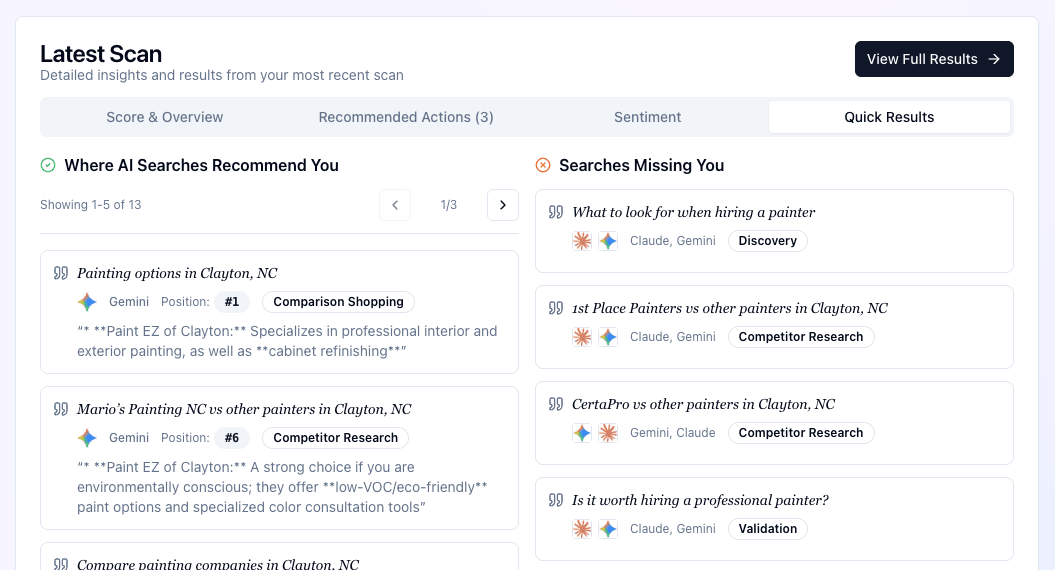
Task: Switch to Score & Overview tab
Action: coord(165,117)
